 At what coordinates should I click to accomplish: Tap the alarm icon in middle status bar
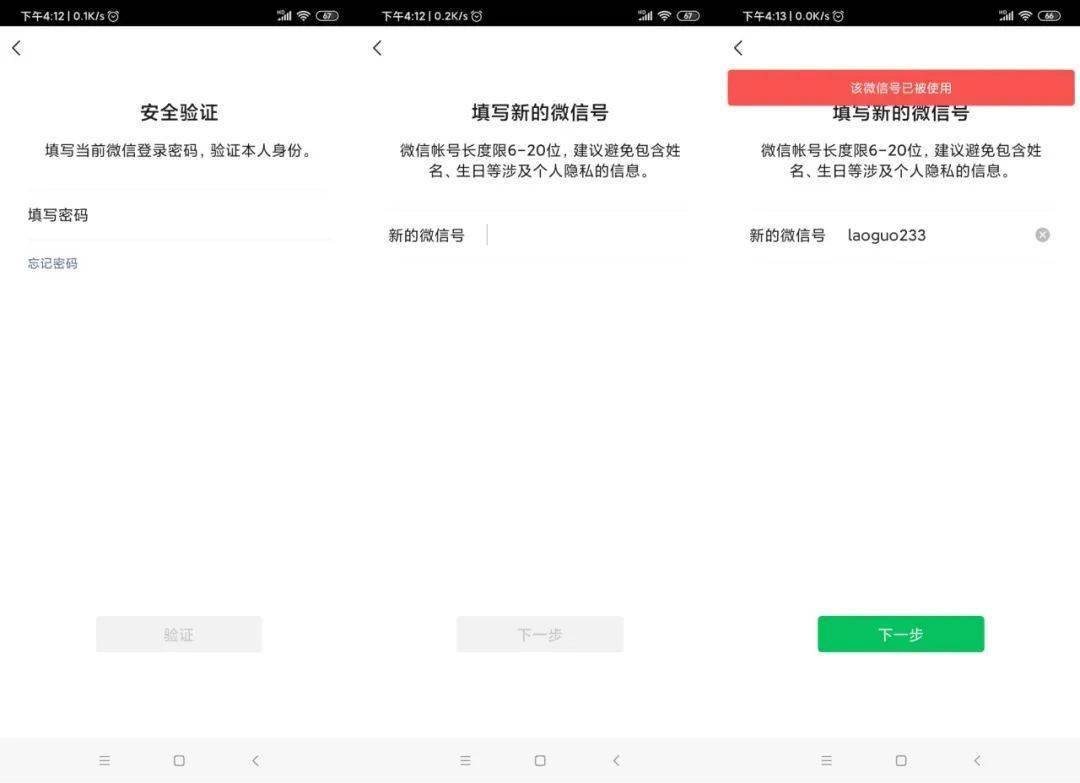(477, 16)
